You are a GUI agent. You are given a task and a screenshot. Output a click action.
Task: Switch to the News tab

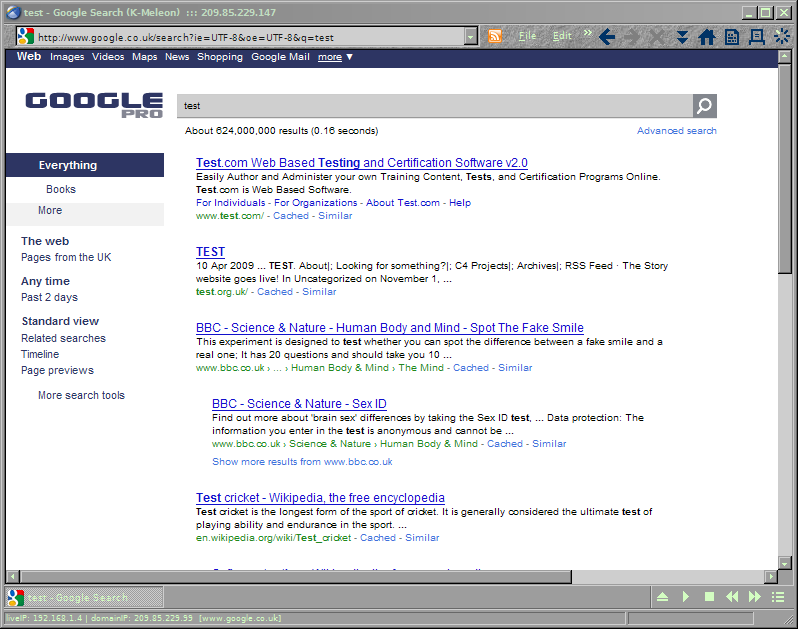(x=177, y=57)
